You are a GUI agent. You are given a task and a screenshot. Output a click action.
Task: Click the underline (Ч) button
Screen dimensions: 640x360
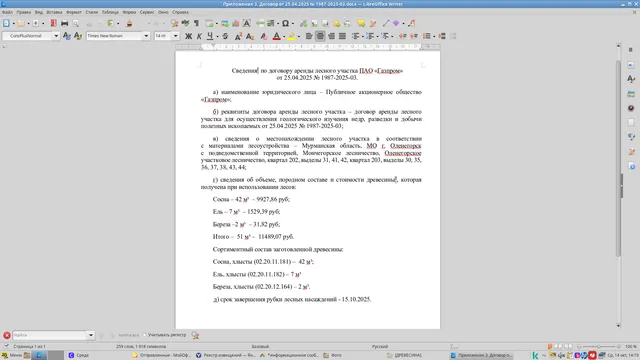(x=210, y=36)
